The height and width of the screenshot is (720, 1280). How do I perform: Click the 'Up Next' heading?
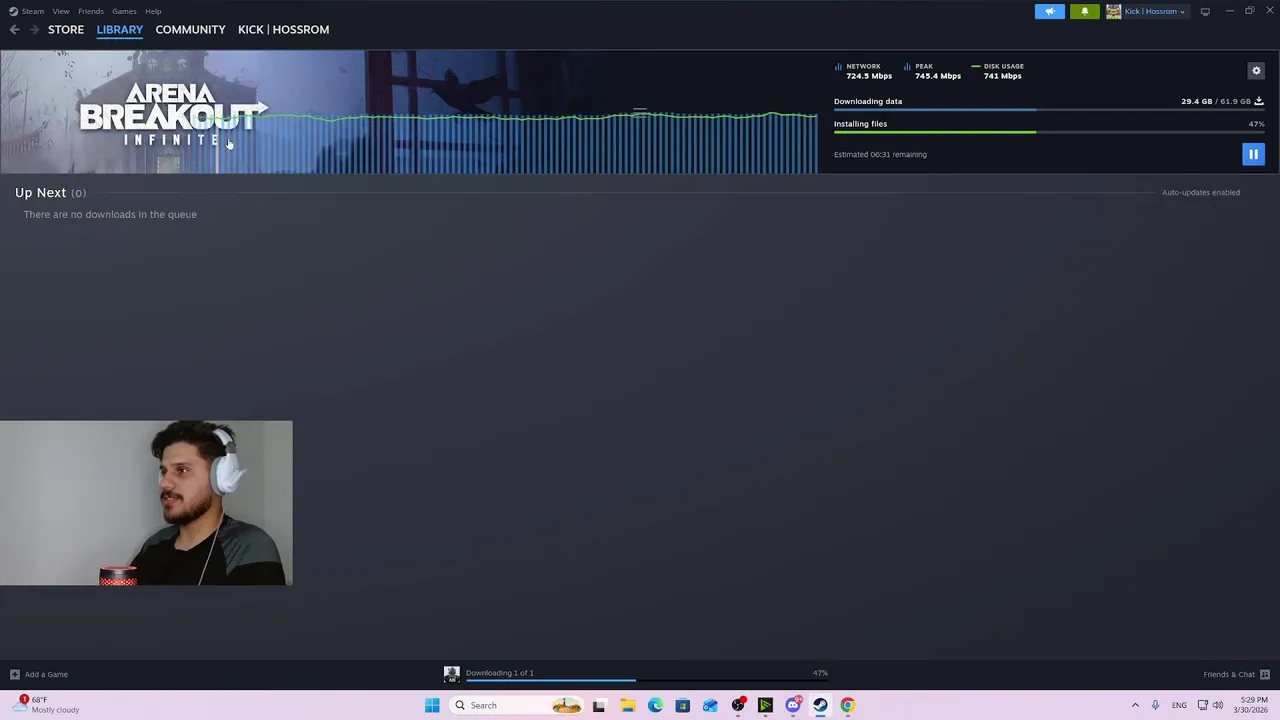40,192
